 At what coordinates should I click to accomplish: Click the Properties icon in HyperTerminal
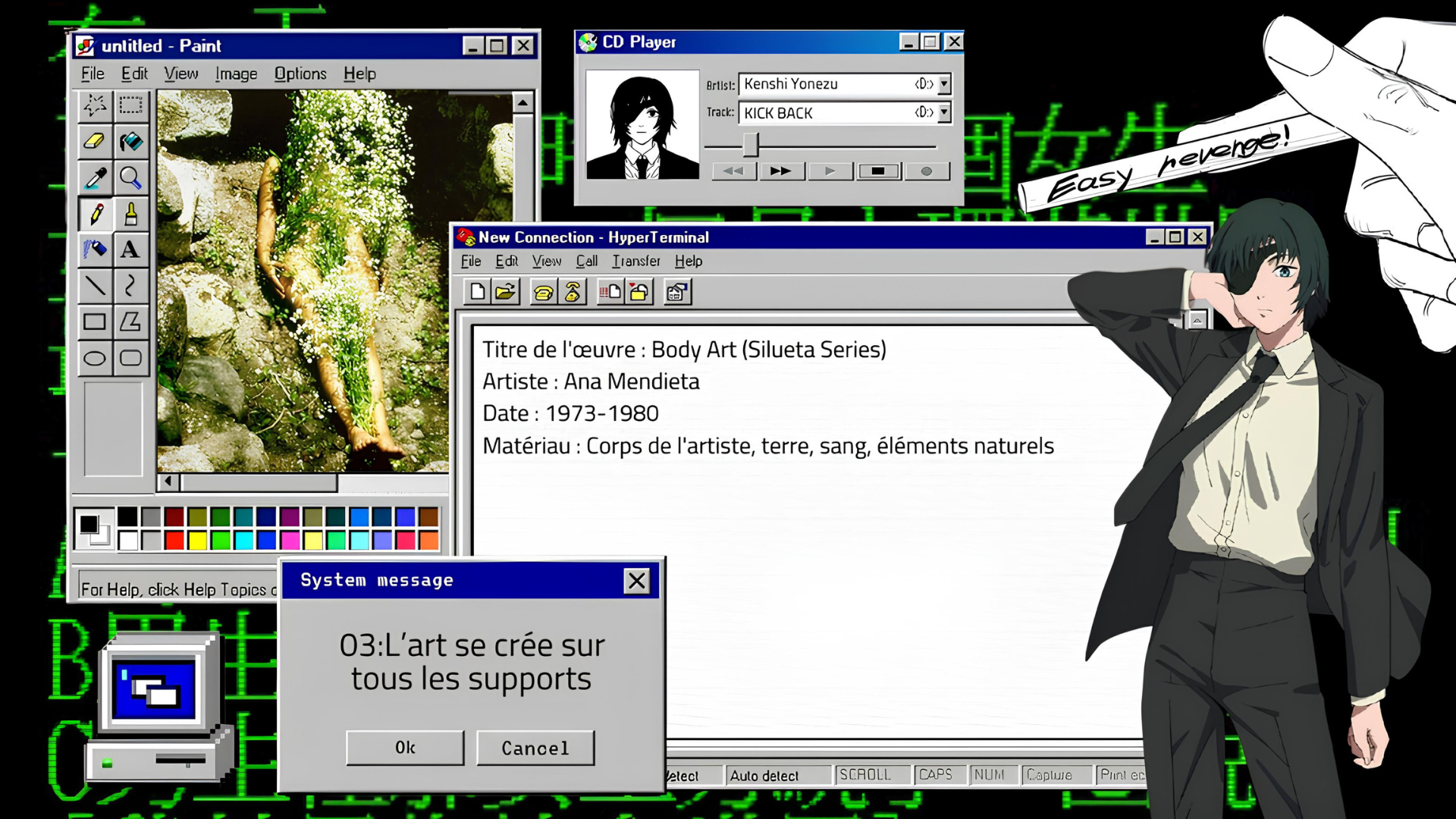click(677, 292)
